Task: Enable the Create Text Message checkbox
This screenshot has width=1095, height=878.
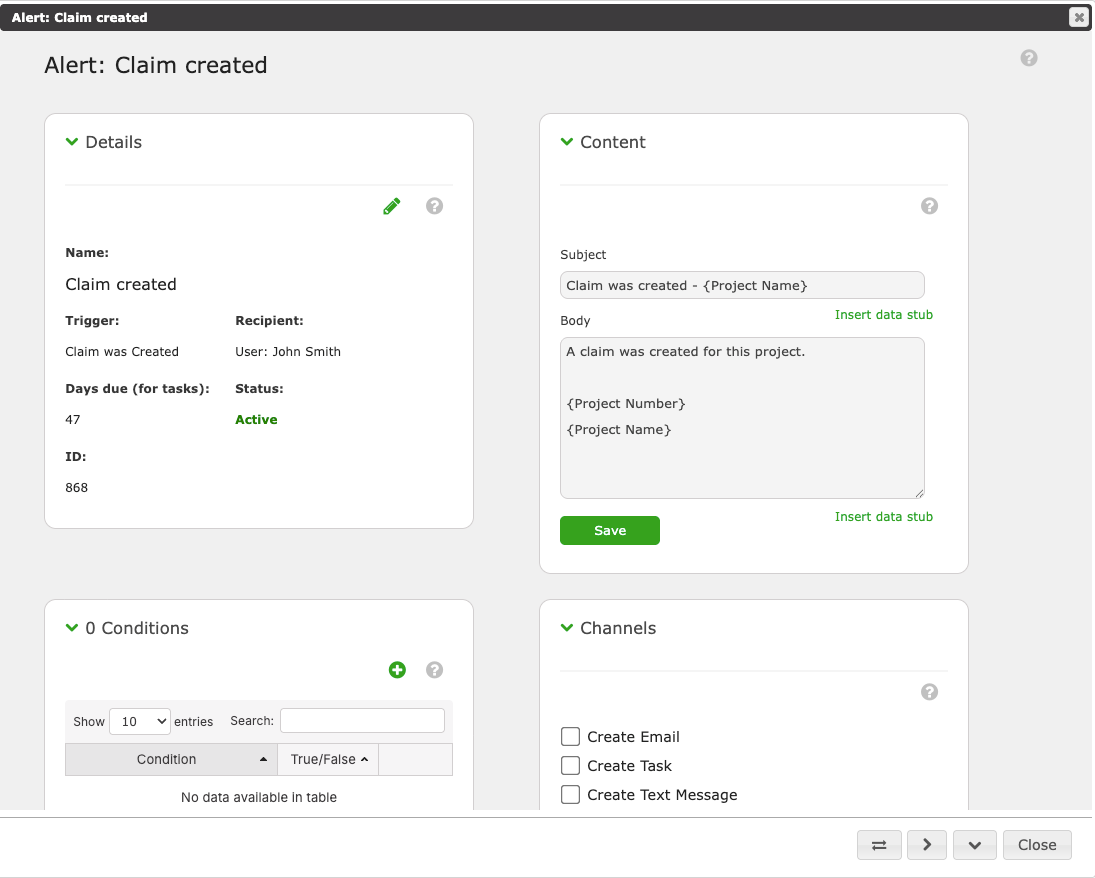Action: coord(571,795)
